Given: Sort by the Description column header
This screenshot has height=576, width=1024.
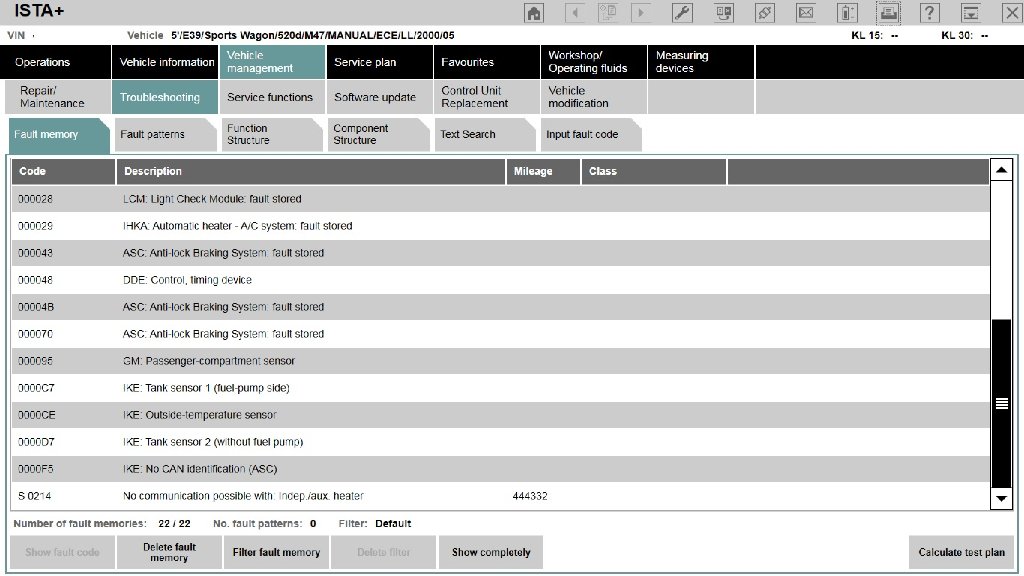Looking at the screenshot, I should [x=311, y=171].
